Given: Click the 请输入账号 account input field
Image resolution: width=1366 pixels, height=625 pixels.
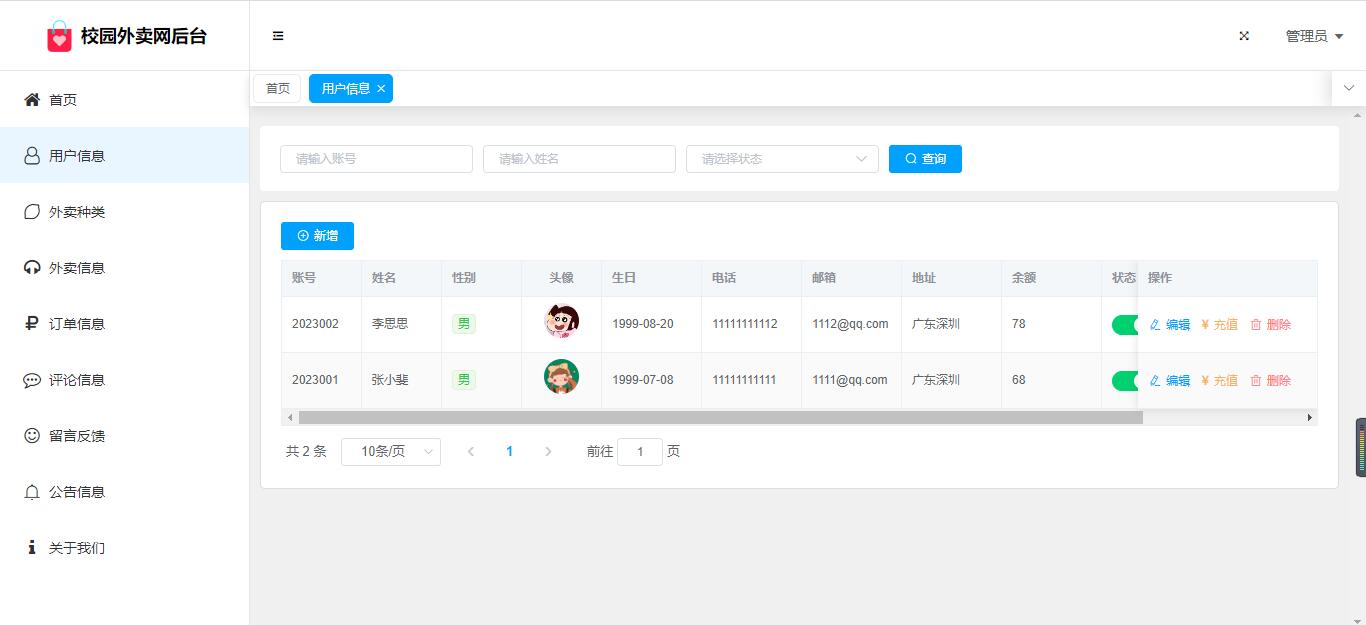Looking at the screenshot, I should click(x=376, y=159).
